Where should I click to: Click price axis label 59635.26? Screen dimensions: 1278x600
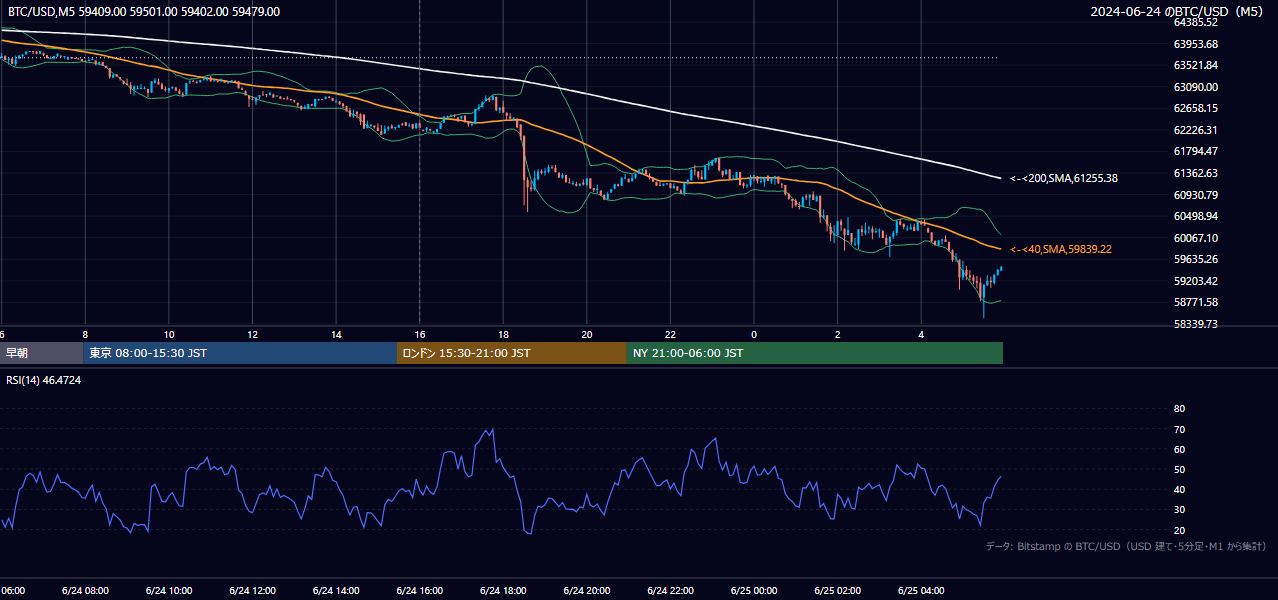pos(1196,259)
